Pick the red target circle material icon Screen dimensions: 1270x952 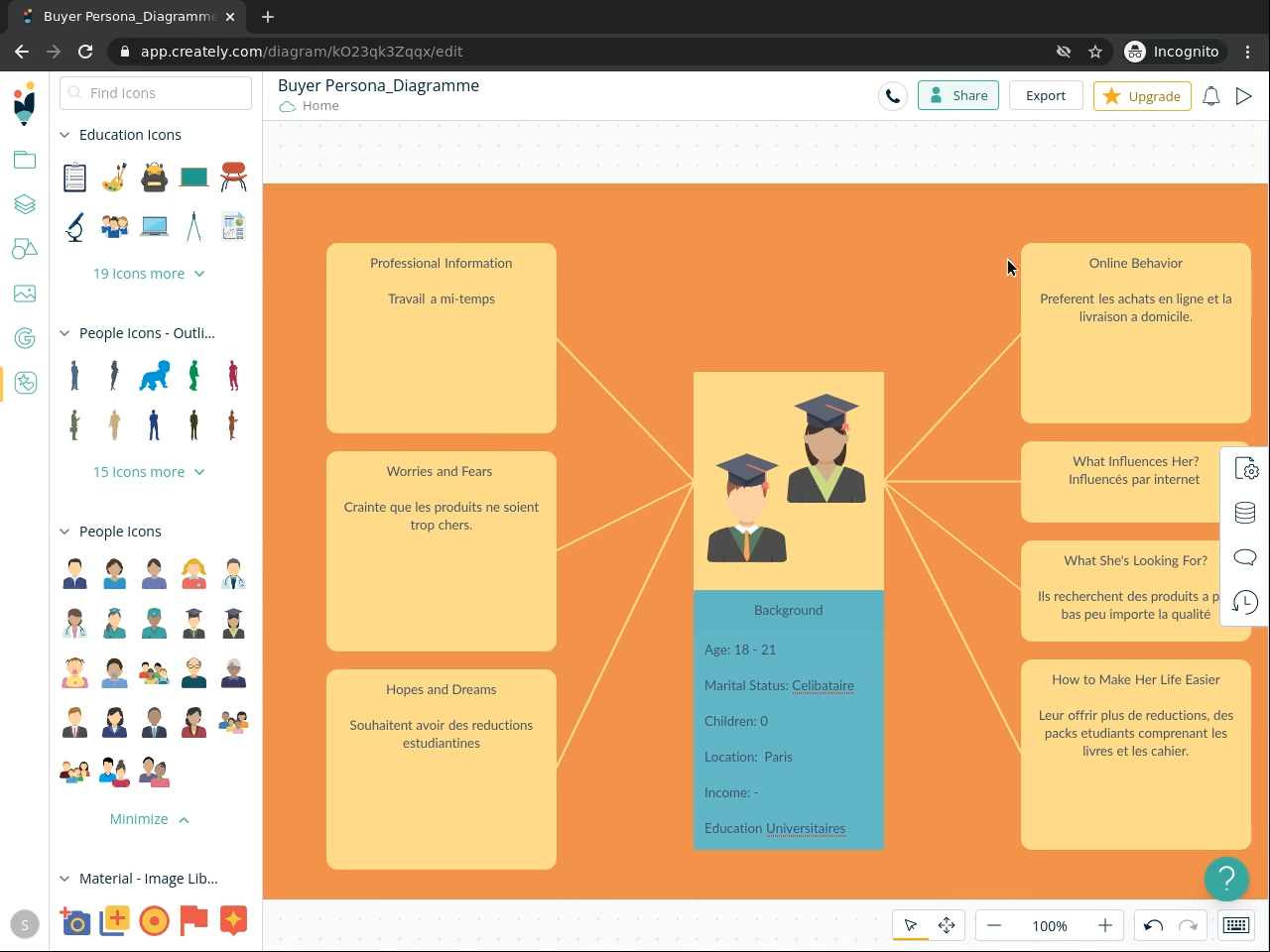(x=154, y=921)
